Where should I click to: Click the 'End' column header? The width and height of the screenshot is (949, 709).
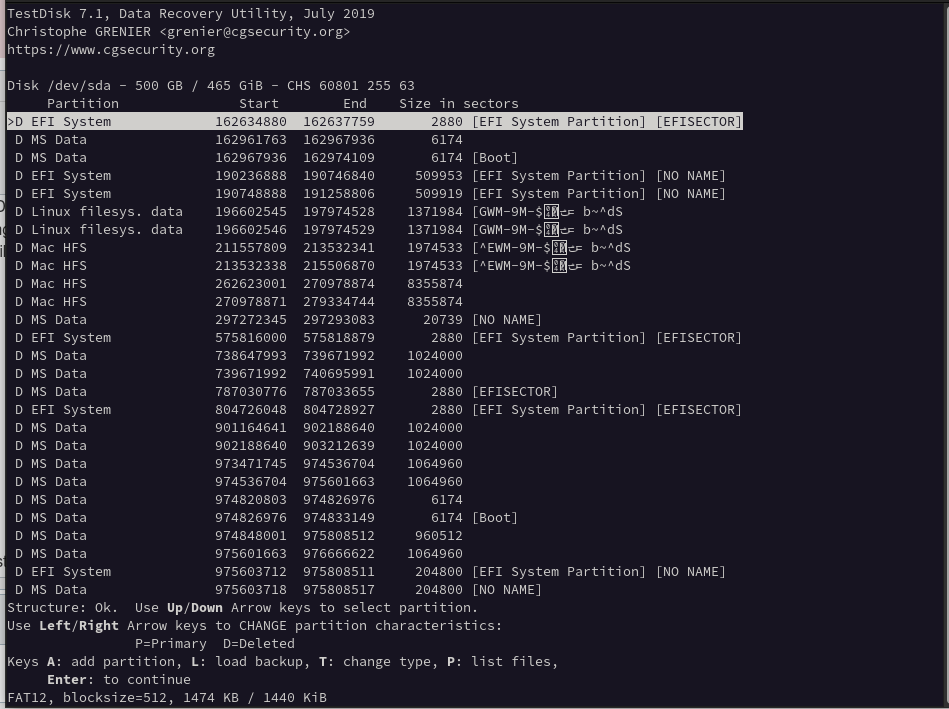coord(355,104)
